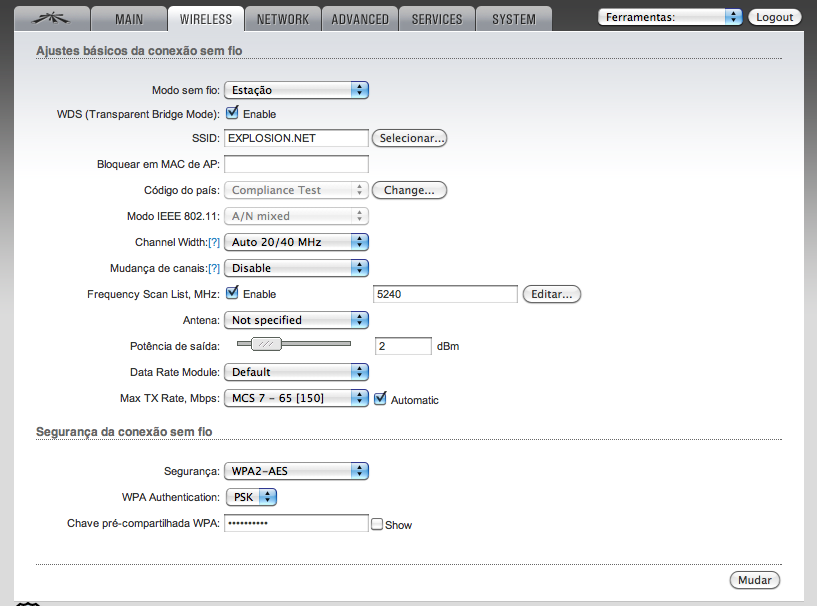This screenshot has height=606, width=817.
Task: Click the Potência de saída slider handle
Action: point(265,344)
